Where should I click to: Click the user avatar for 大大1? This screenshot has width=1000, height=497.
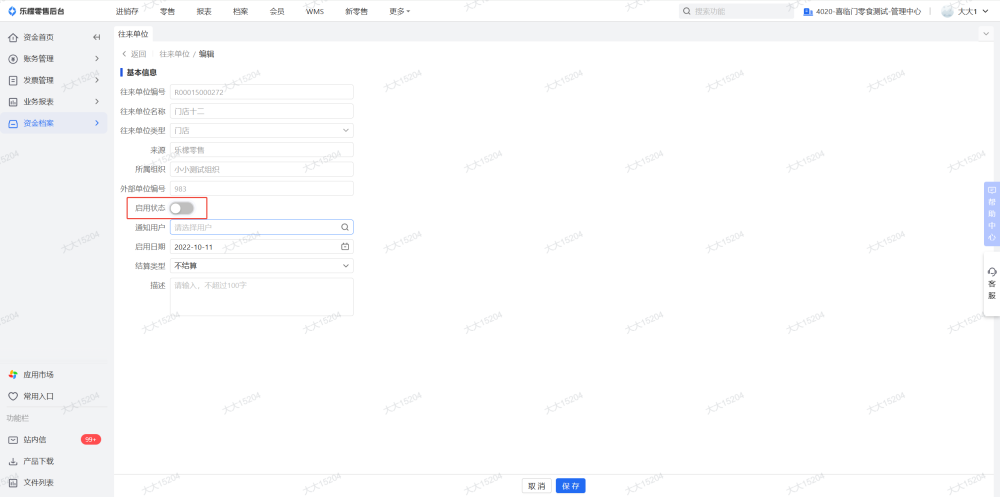point(948,11)
